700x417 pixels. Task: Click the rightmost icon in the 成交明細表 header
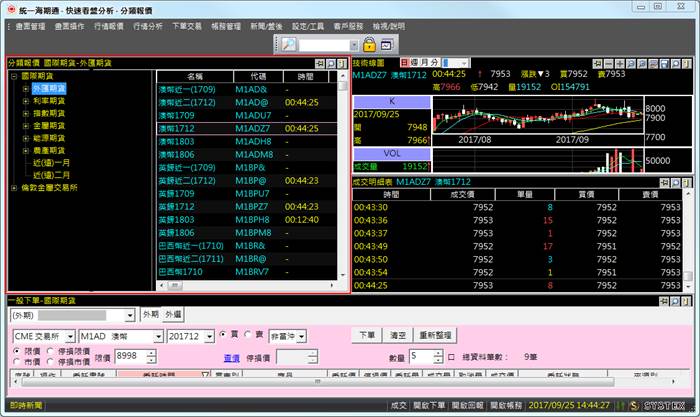pyautogui.click(x=687, y=183)
